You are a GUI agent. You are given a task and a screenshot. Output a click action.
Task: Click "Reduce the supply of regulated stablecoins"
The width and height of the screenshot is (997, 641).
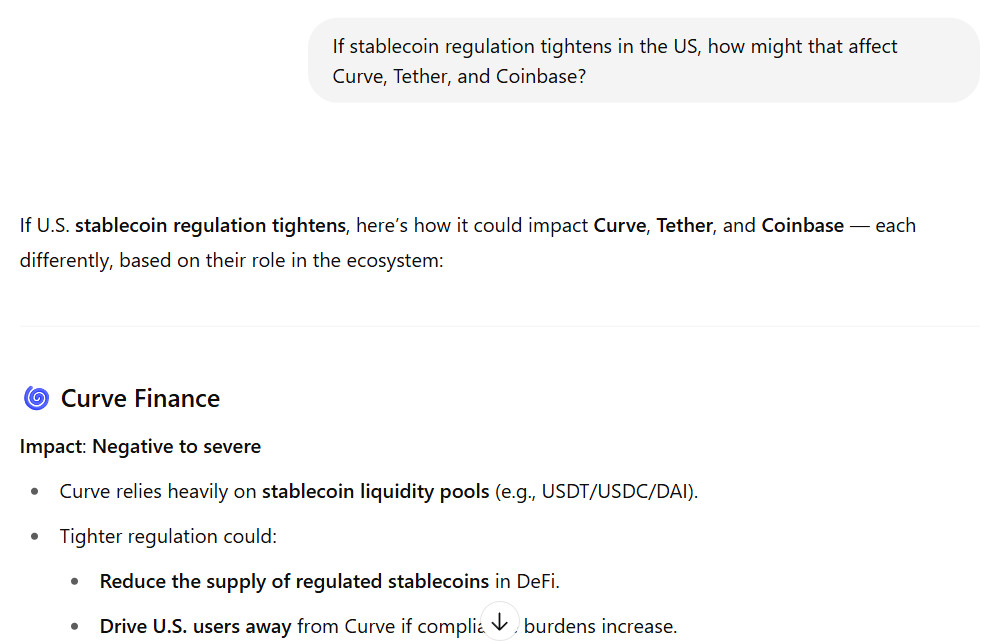click(x=294, y=581)
